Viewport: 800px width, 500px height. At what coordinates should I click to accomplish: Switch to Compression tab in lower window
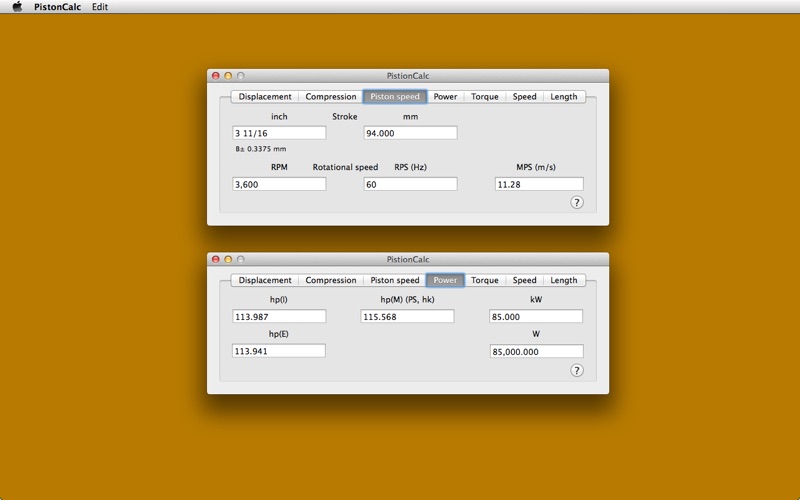331,280
